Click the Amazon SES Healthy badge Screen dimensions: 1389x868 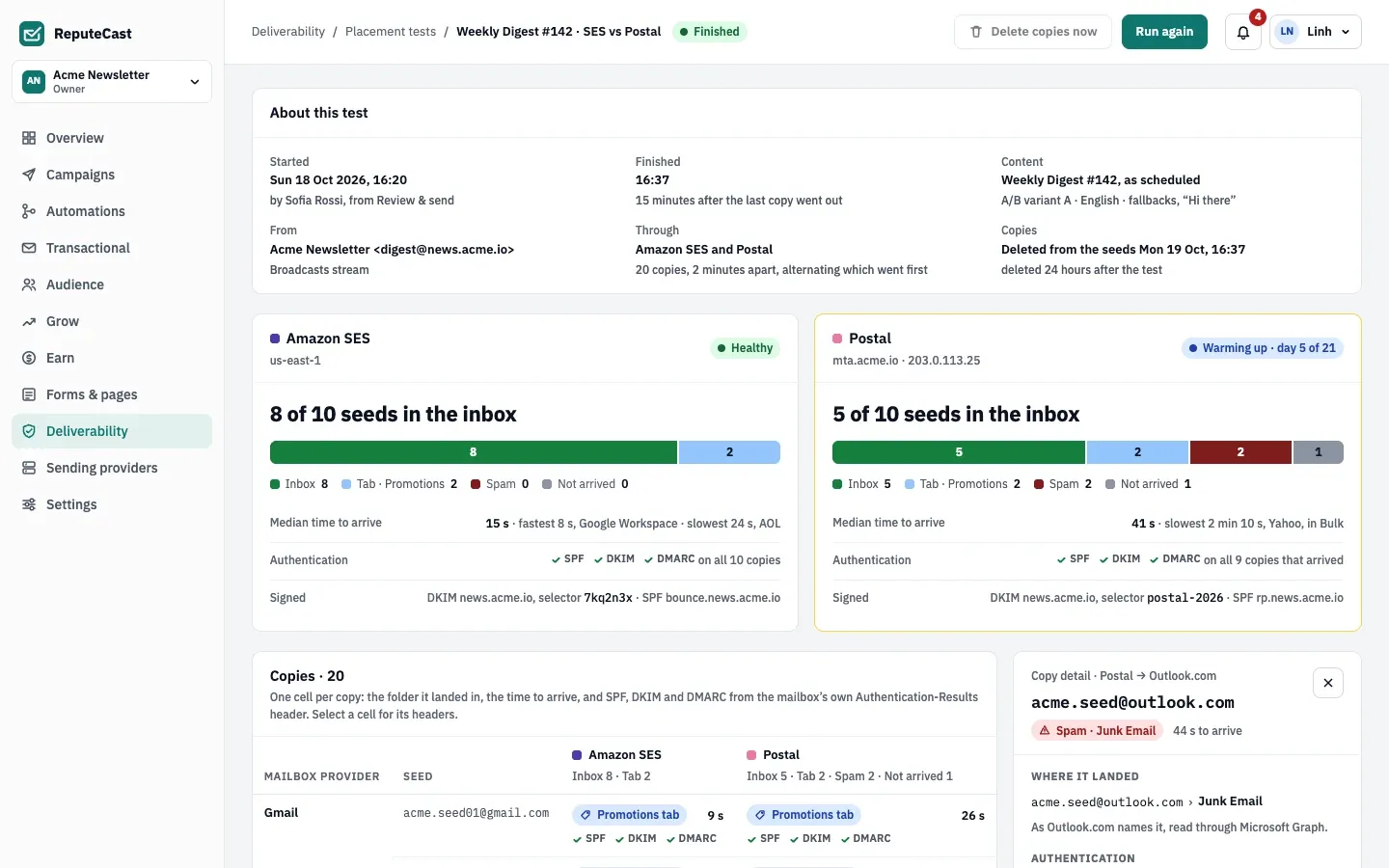pos(745,348)
